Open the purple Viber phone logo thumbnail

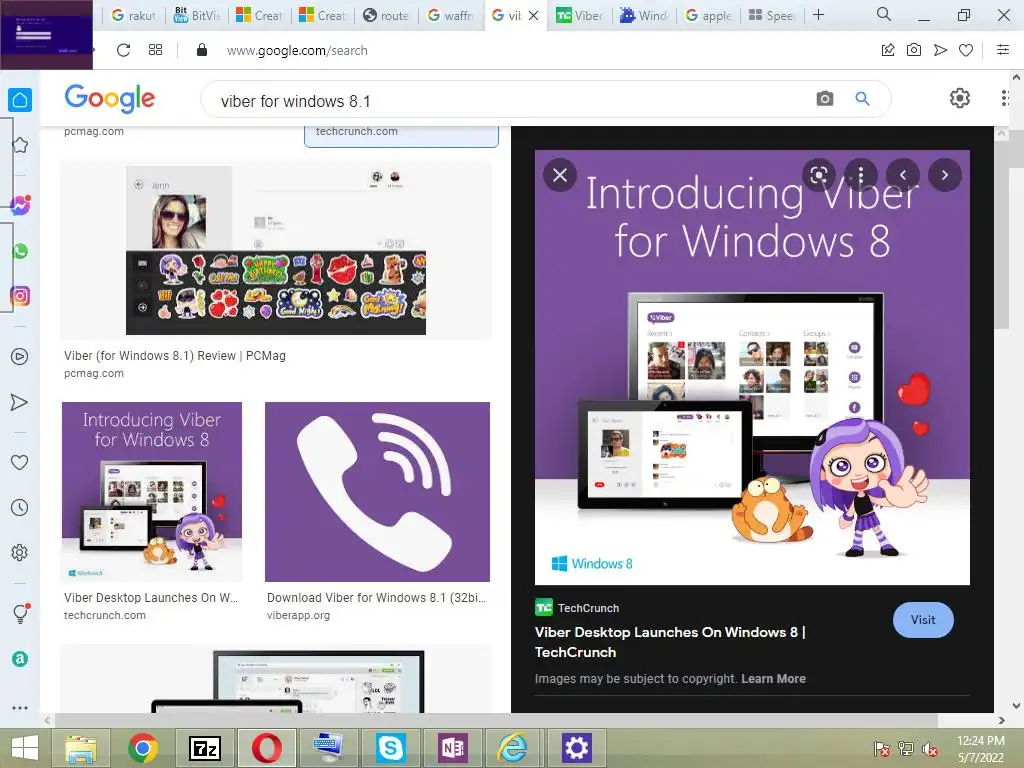[x=377, y=492]
